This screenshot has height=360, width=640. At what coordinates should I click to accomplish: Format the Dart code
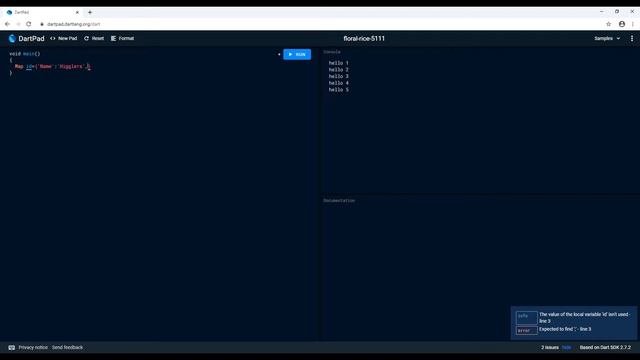coord(122,38)
